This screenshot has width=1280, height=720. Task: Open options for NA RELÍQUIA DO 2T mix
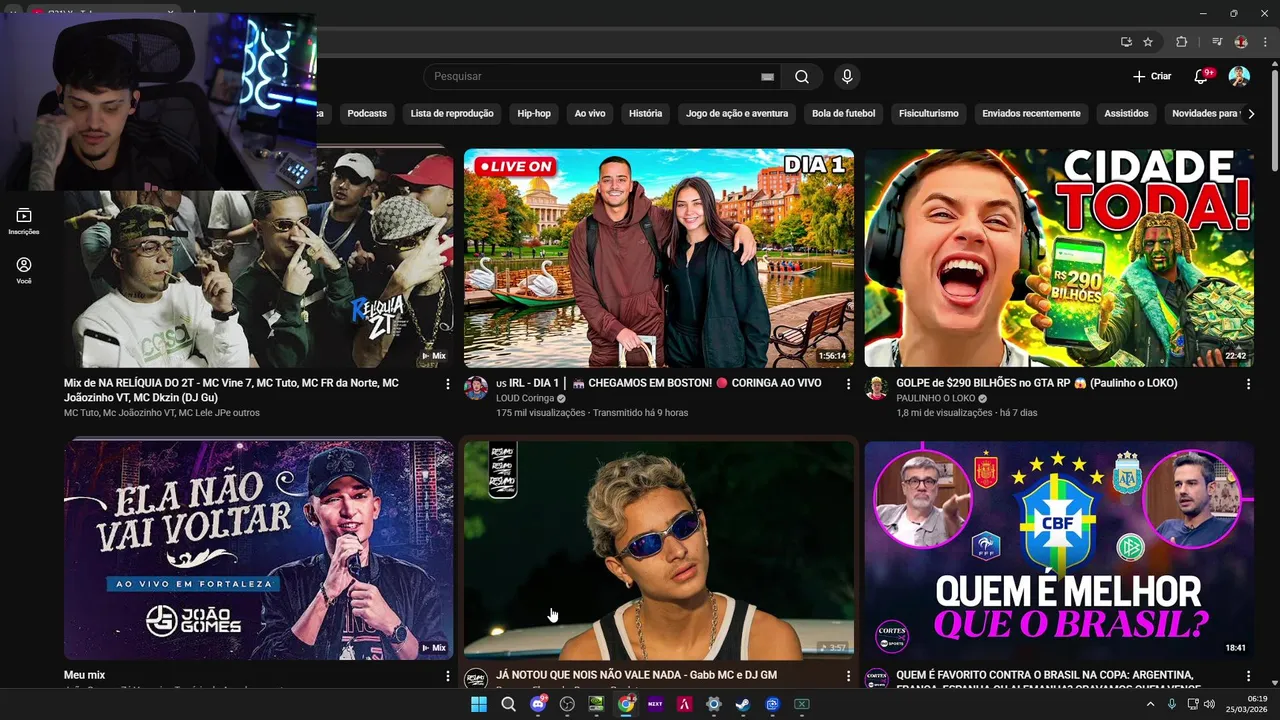tap(448, 384)
